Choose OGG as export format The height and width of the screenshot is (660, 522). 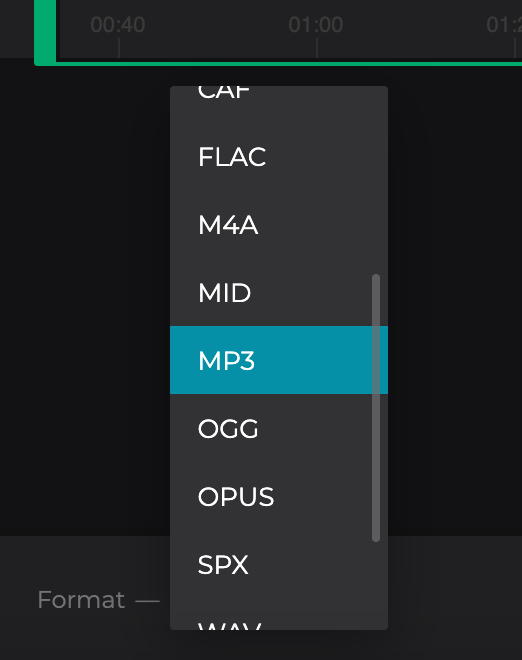(279, 428)
